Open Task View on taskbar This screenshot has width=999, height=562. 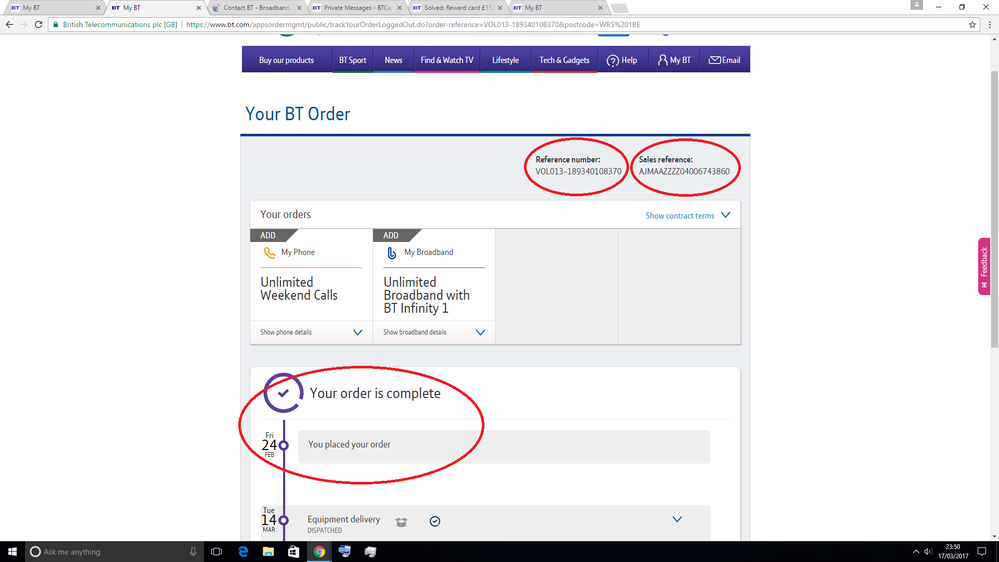[x=217, y=552]
